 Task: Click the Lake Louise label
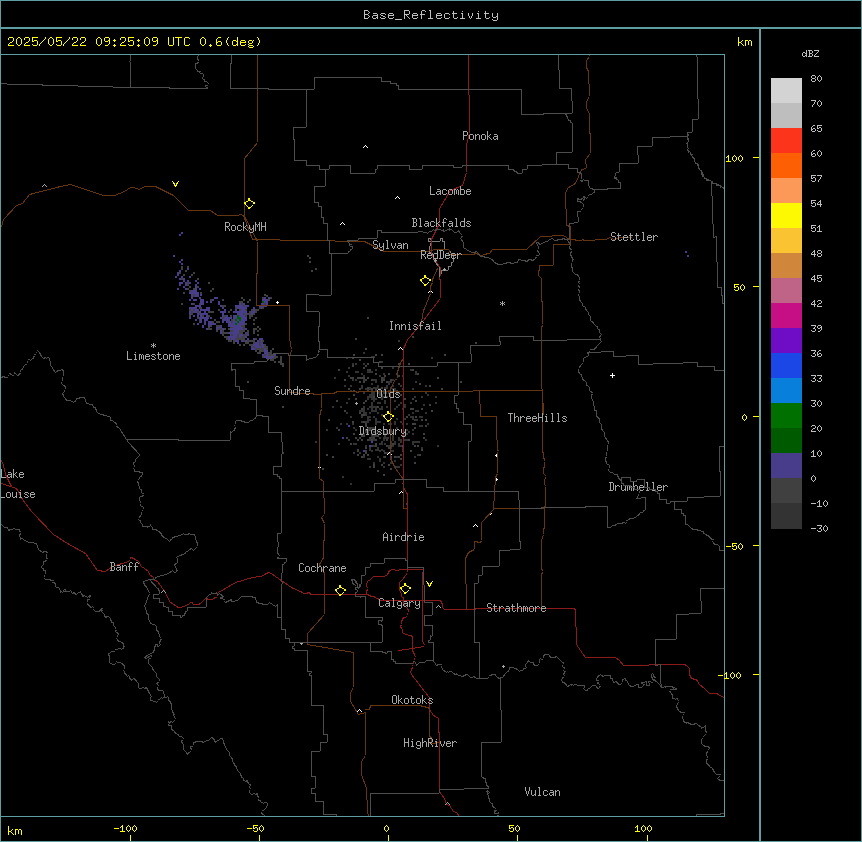coord(17,484)
